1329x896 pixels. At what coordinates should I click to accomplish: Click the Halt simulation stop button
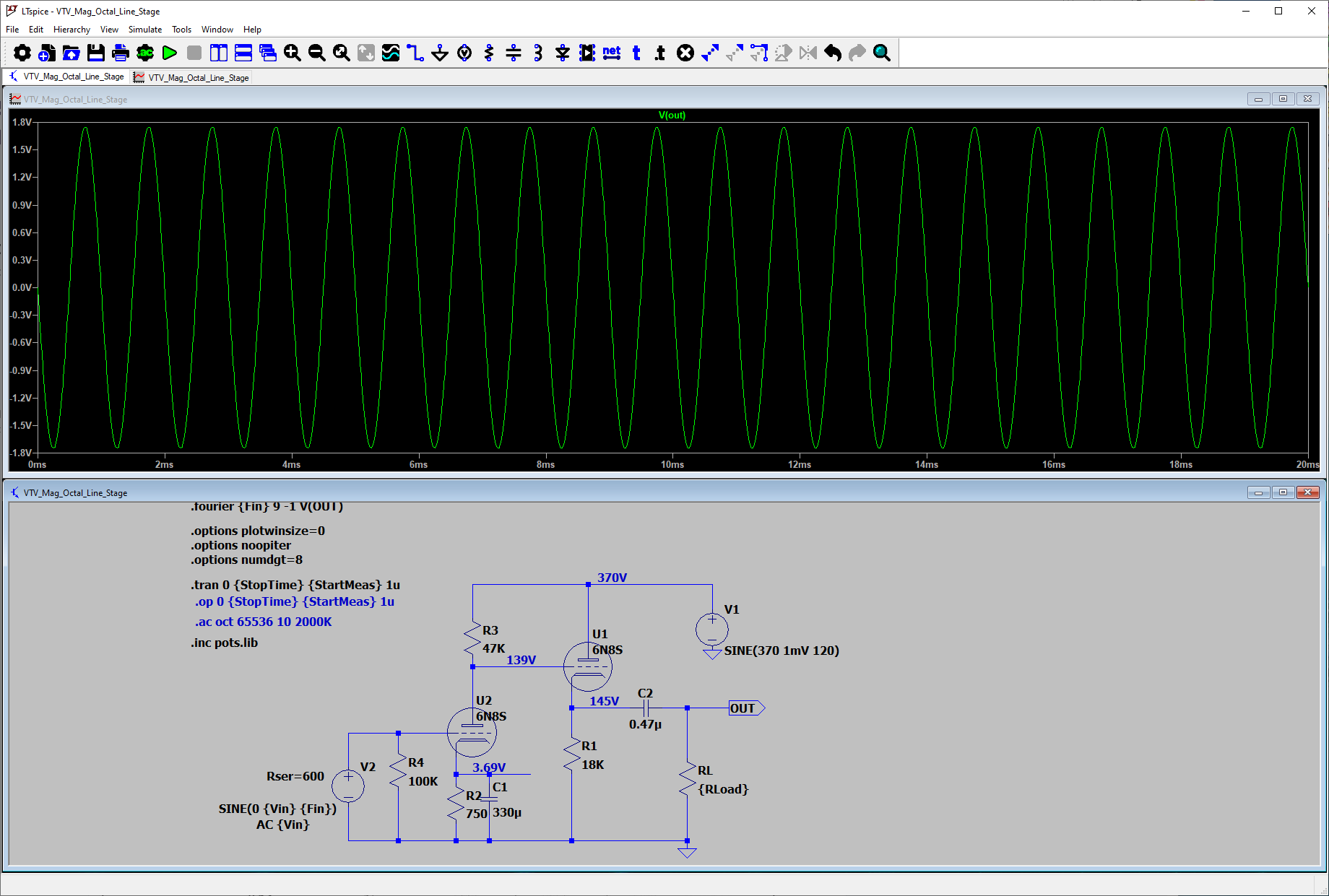point(194,53)
